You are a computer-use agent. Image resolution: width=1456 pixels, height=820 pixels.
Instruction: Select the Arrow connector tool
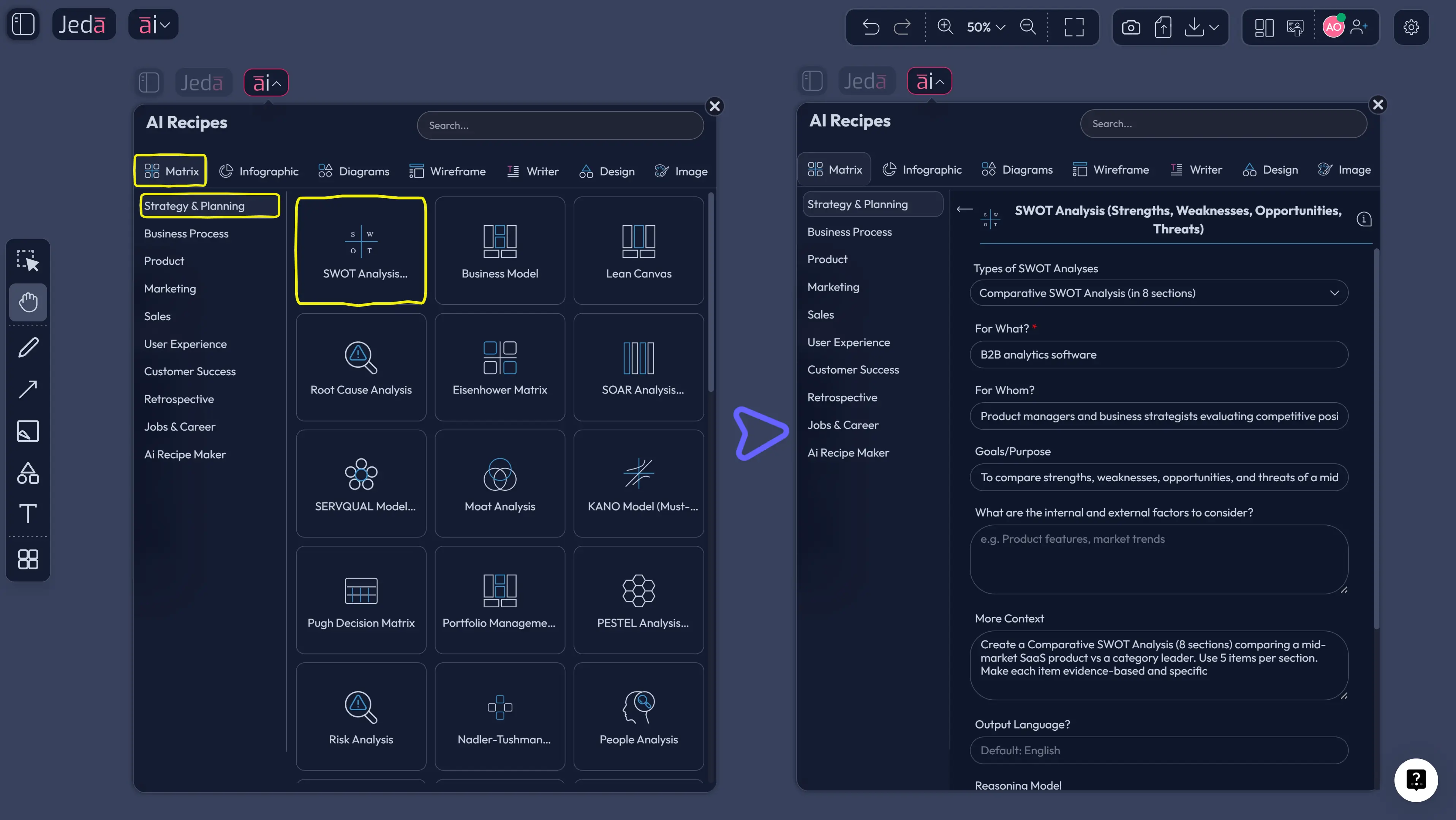pyautogui.click(x=28, y=389)
